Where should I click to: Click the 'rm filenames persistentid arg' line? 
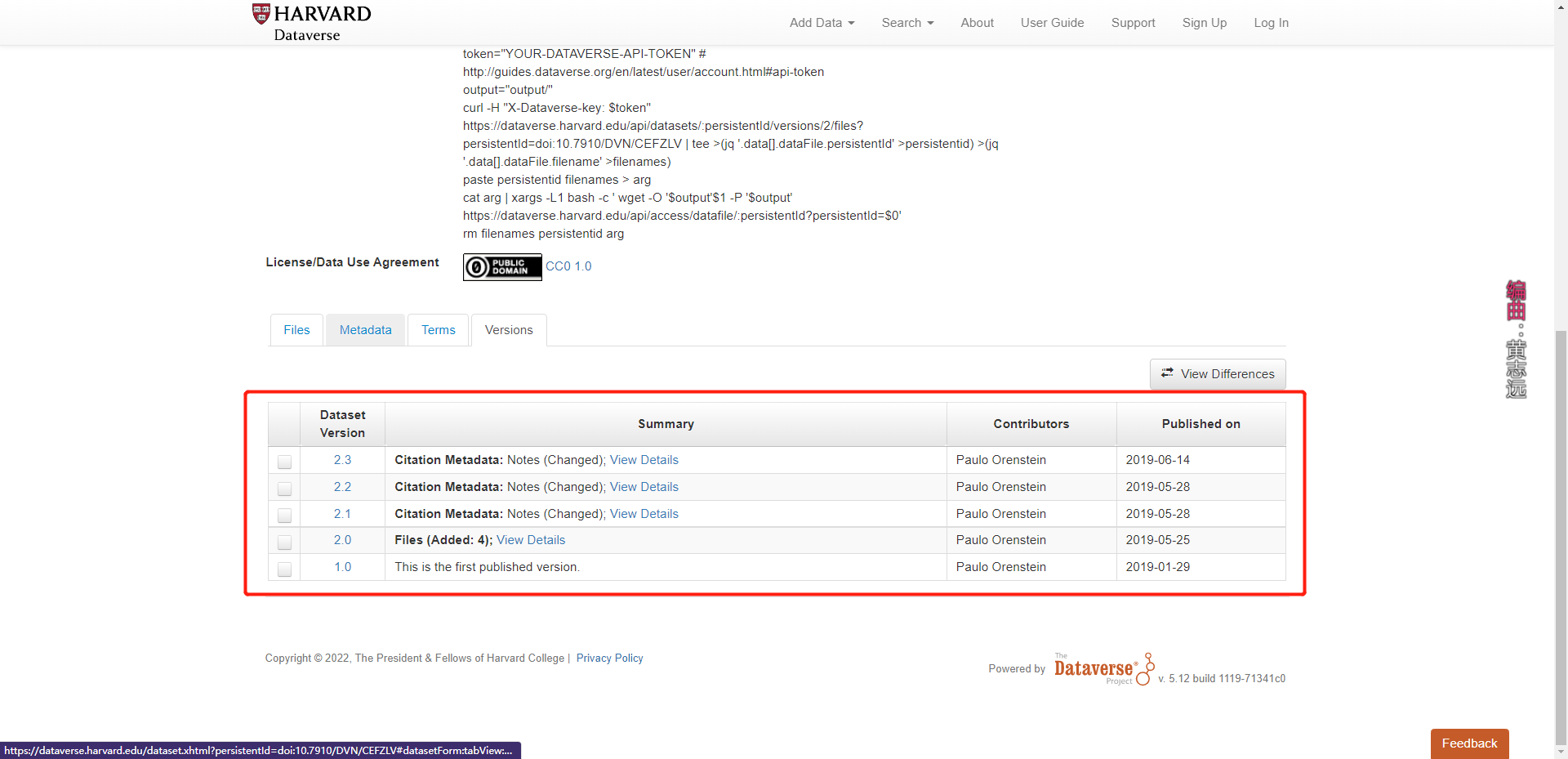(x=543, y=234)
